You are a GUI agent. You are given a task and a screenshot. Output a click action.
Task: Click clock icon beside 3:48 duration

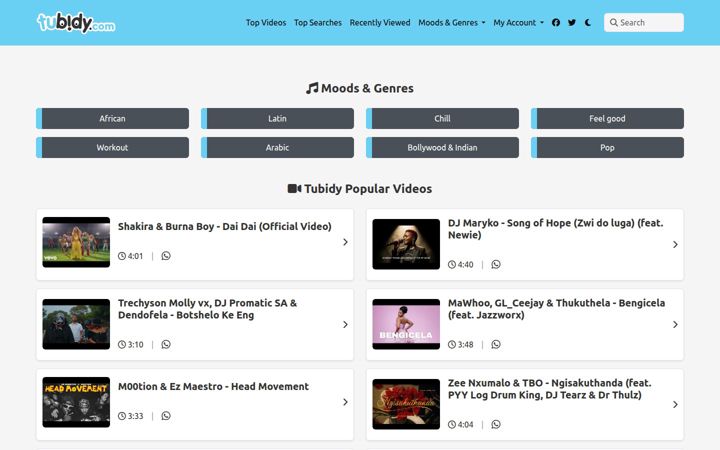(452, 344)
